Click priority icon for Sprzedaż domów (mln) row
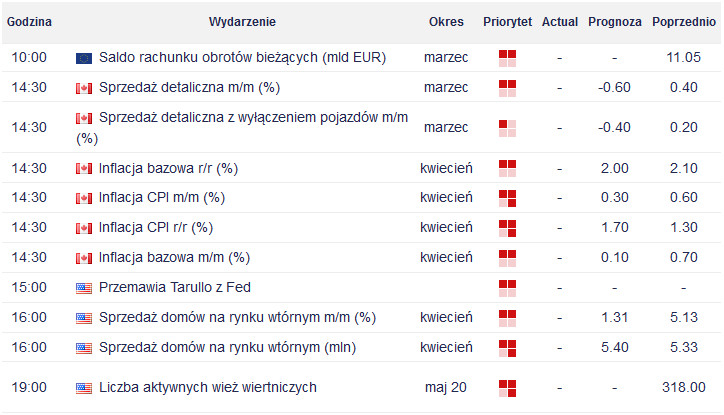Screen dimensions: 724x415 point(507,348)
